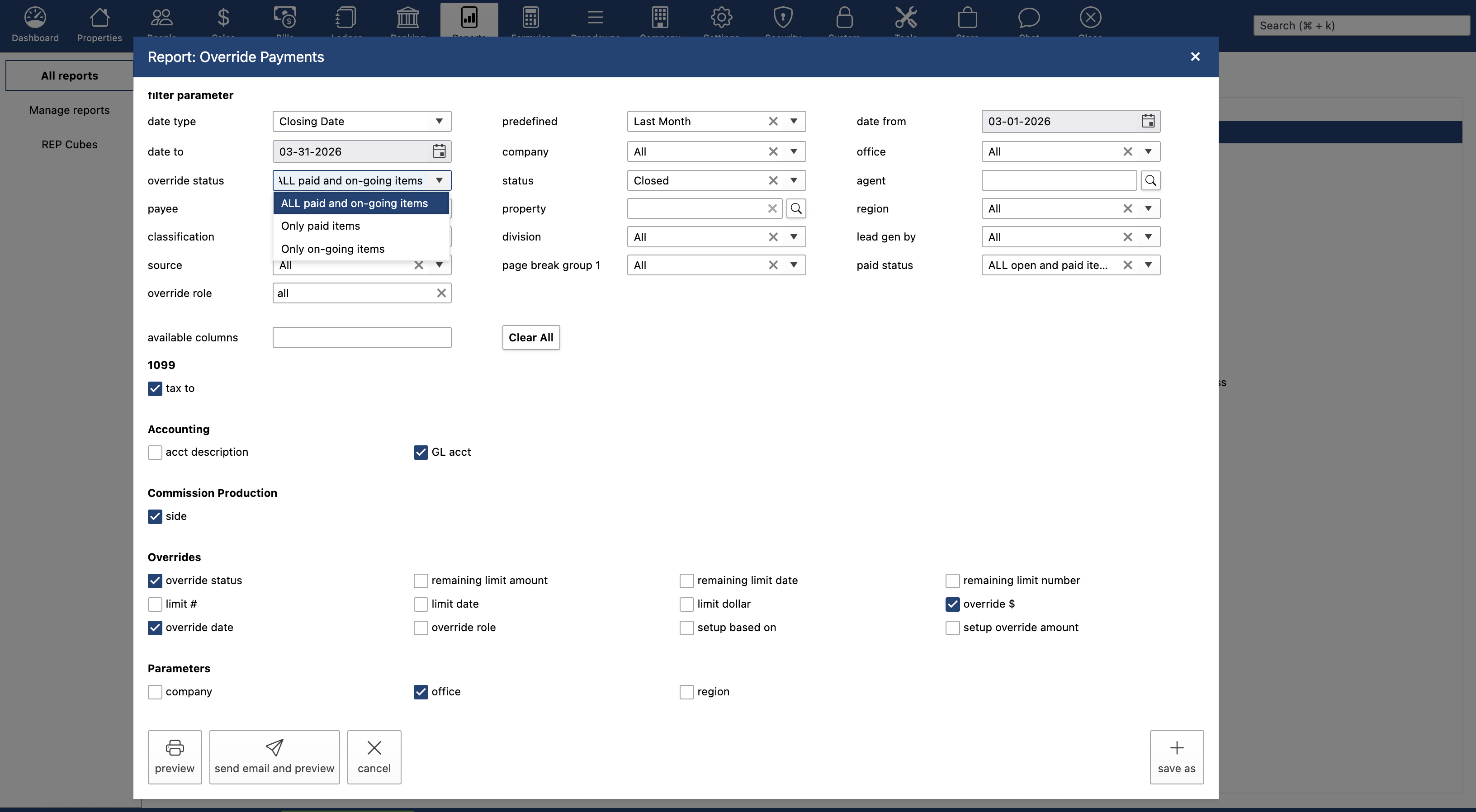Click the available columns input field
Image resolution: width=1476 pixels, height=812 pixels.
362,338
